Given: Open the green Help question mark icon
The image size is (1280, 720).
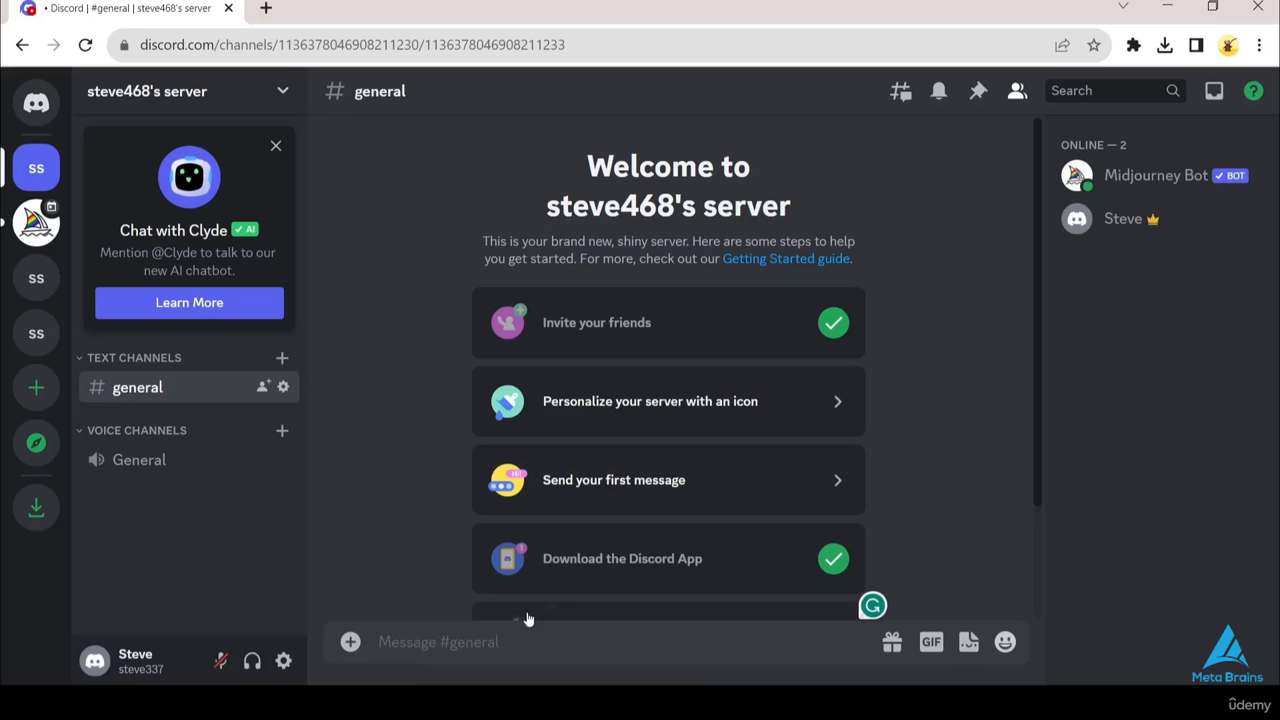Looking at the screenshot, I should click(x=1253, y=91).
